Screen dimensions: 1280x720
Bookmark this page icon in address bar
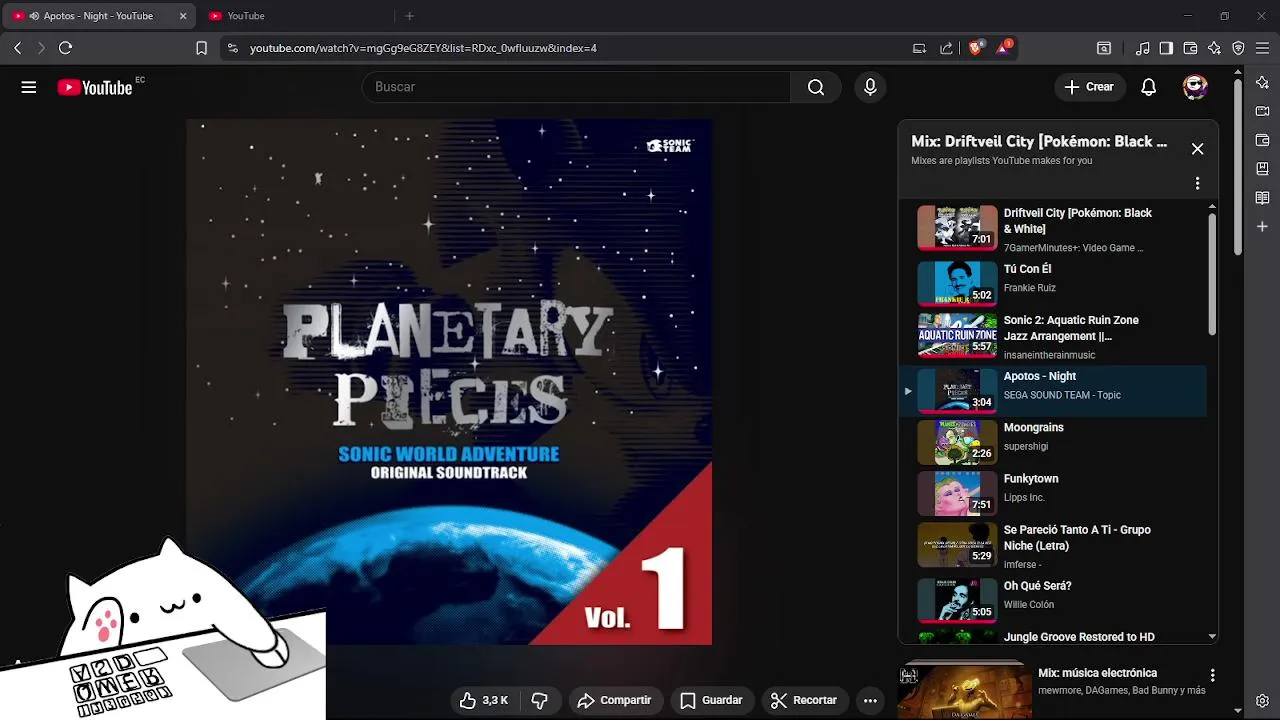click(201, 48)
